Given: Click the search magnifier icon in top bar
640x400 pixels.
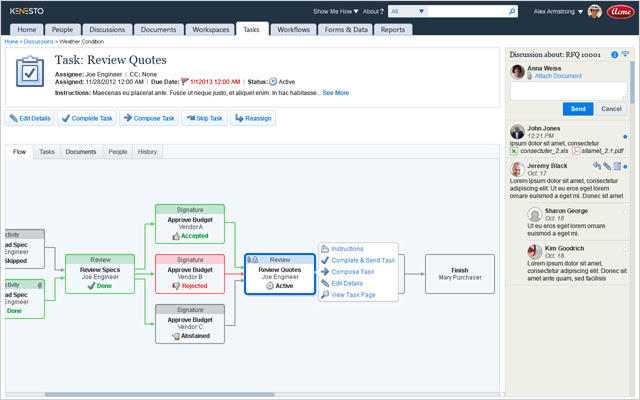Looking at the screenshot, I should point(513,11).
